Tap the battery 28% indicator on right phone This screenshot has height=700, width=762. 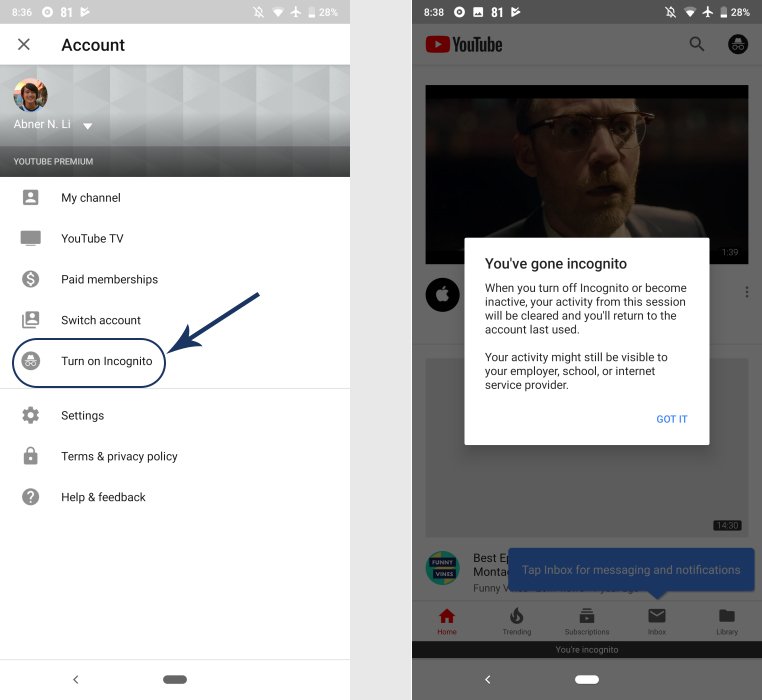click(x=735, y=12)
